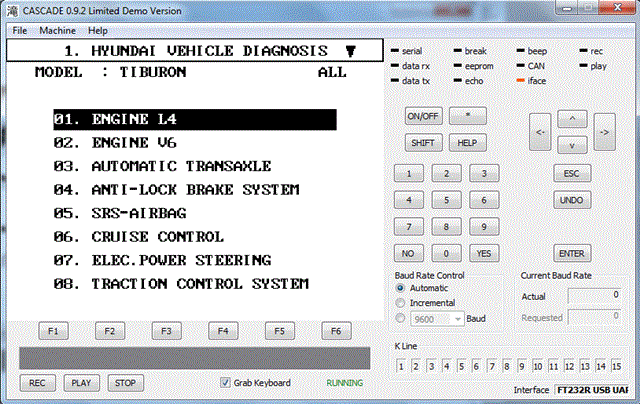Screen dimensions: 640x404
Task: Click K Line indicator 15
Action: pos(616,366)
